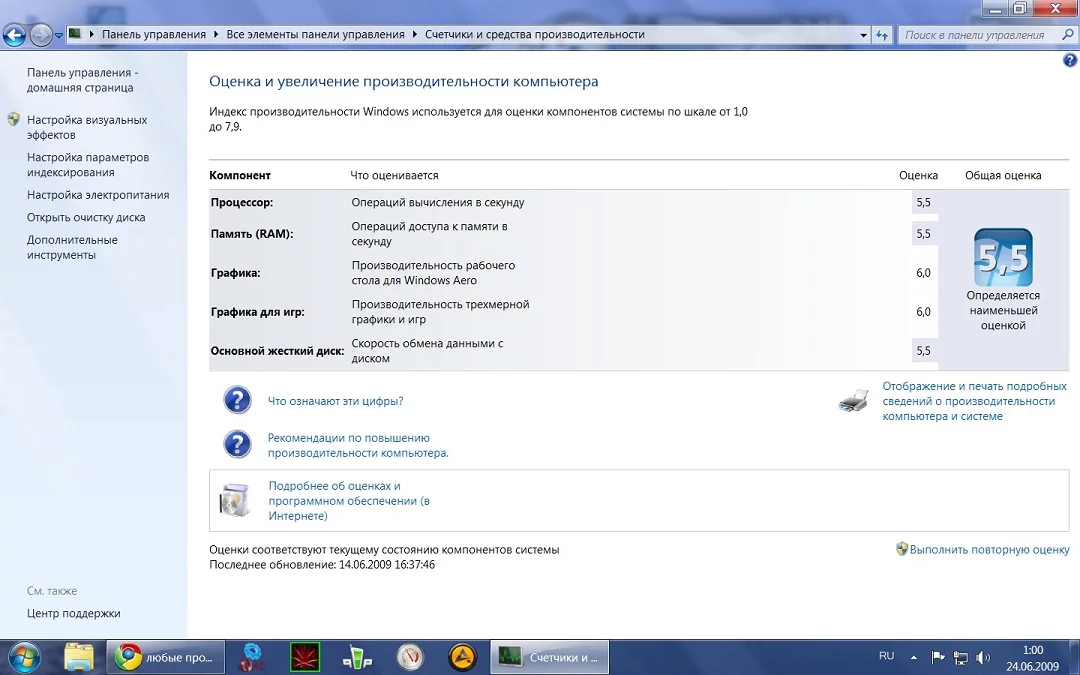Open 'Открыть очистку диска'
This screenshot has width=1080, height=675.
[86, 218]
